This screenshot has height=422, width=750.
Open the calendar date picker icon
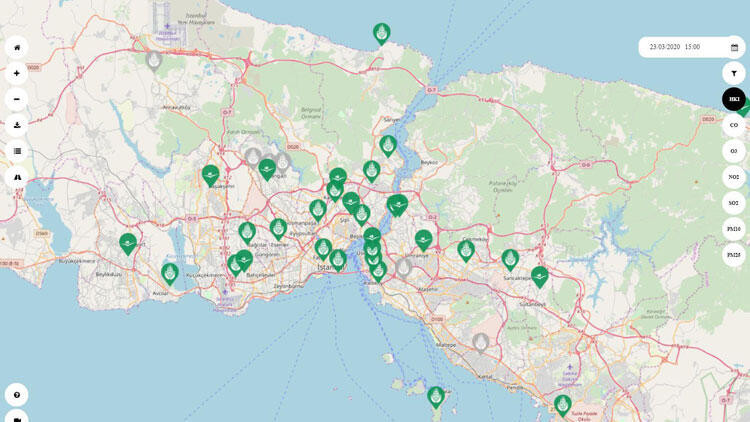(x=734, y=47)
